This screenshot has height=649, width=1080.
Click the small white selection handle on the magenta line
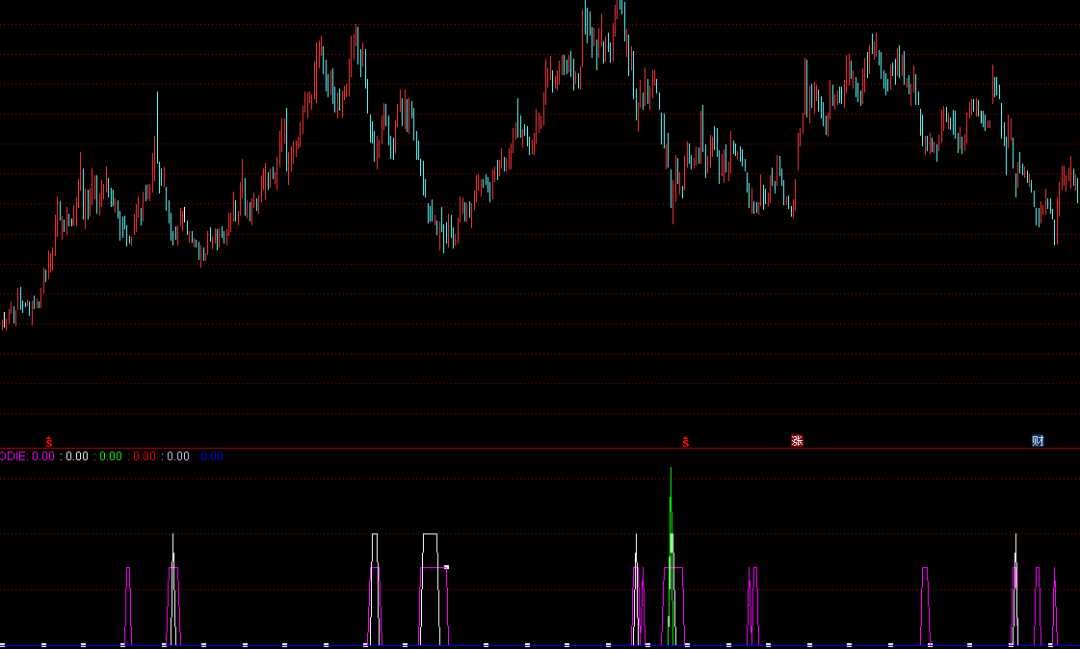click(446, 567)
